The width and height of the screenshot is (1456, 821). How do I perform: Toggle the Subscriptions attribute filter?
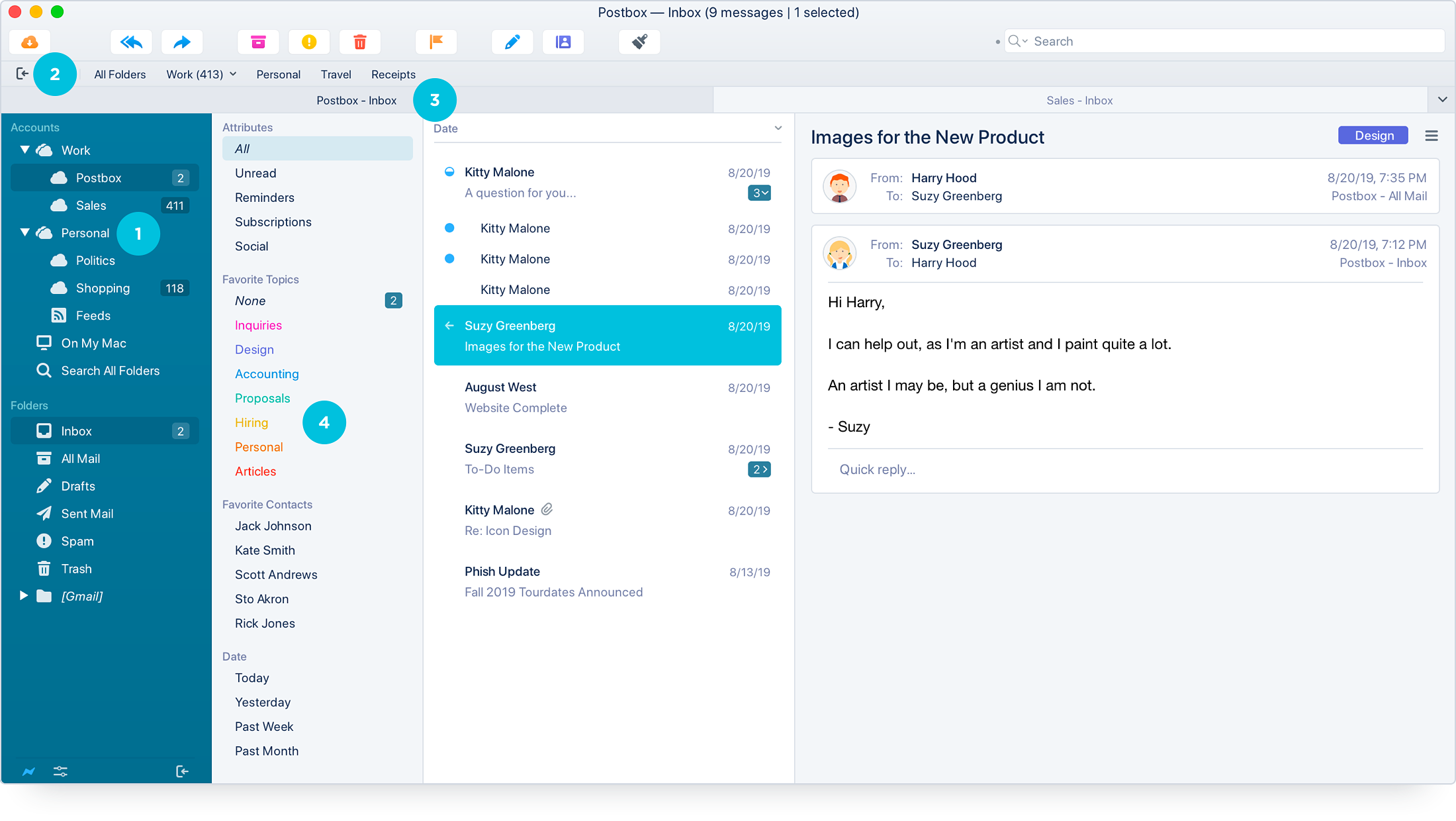click(273, 221)
